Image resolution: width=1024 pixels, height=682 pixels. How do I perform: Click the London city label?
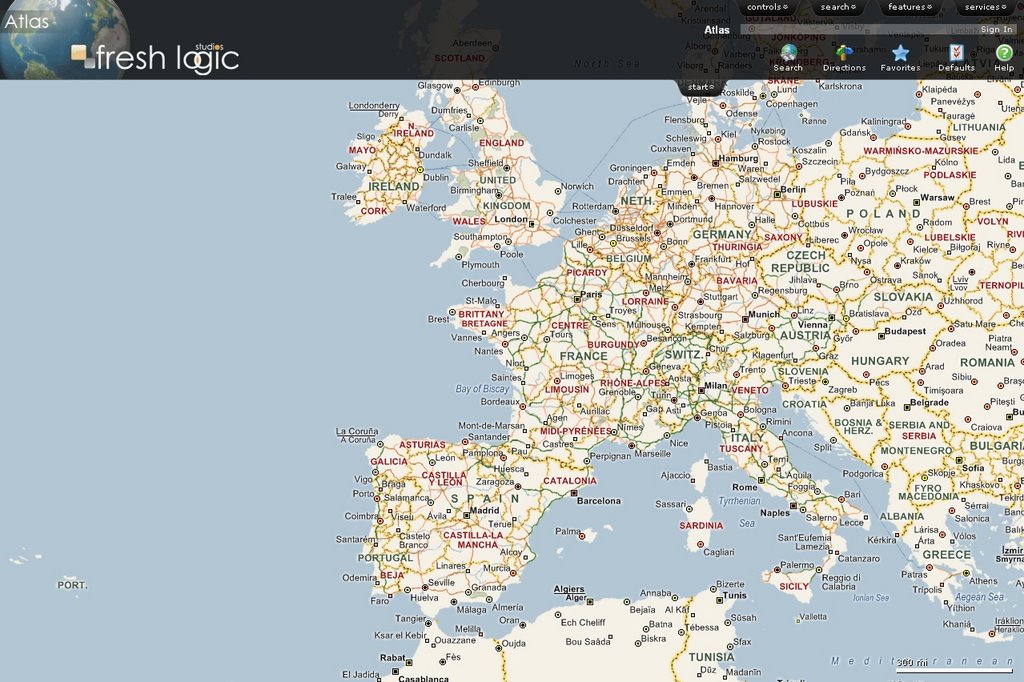pyautogui.click(x=511, y=219)
